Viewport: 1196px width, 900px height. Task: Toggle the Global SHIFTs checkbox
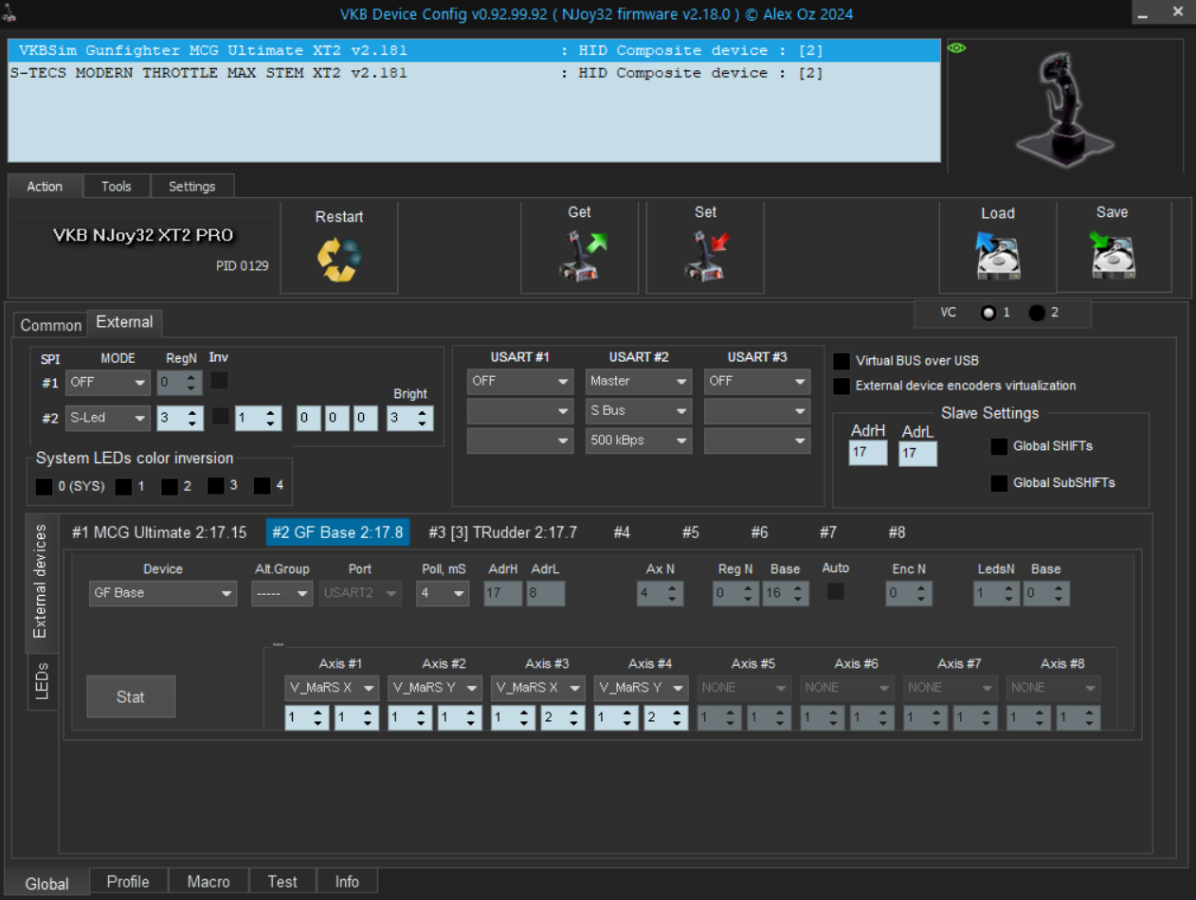point(998,446)
